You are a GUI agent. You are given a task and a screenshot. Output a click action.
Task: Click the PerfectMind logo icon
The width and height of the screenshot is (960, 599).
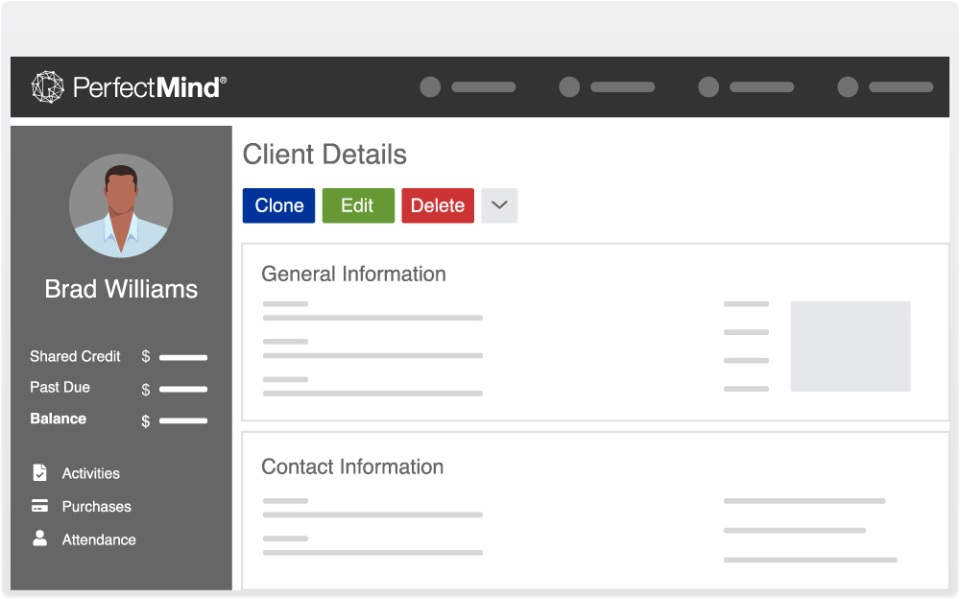pos(48,87)
